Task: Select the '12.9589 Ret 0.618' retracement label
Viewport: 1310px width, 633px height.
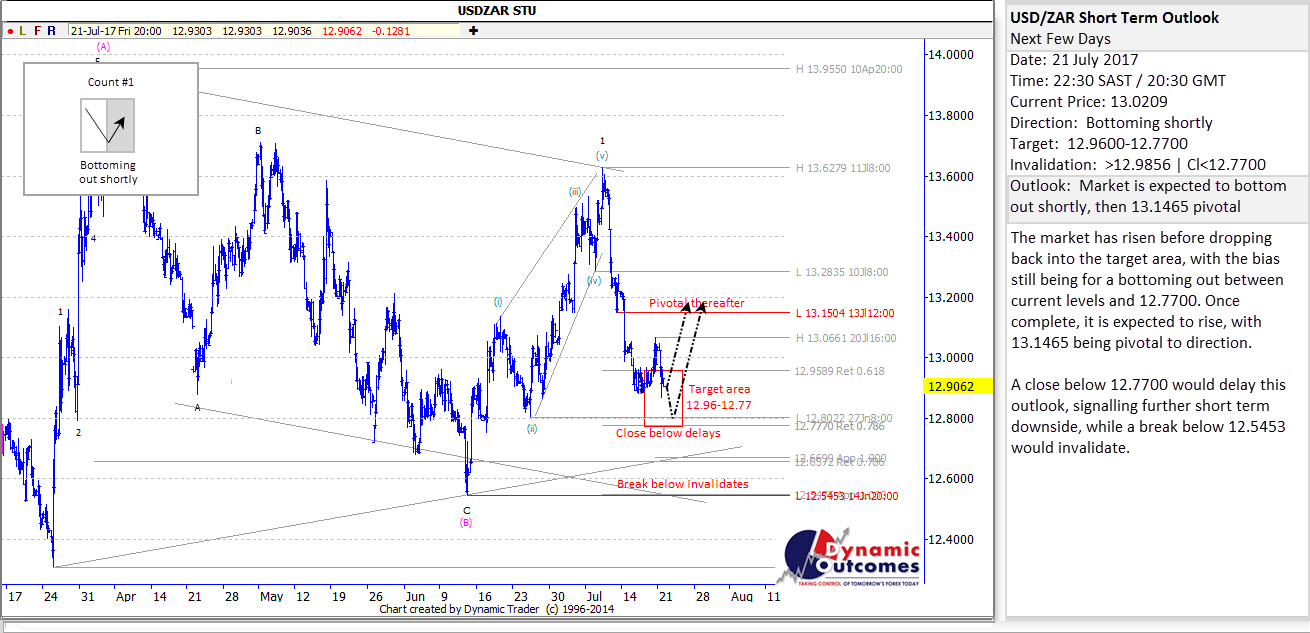Action: point(839,371)
